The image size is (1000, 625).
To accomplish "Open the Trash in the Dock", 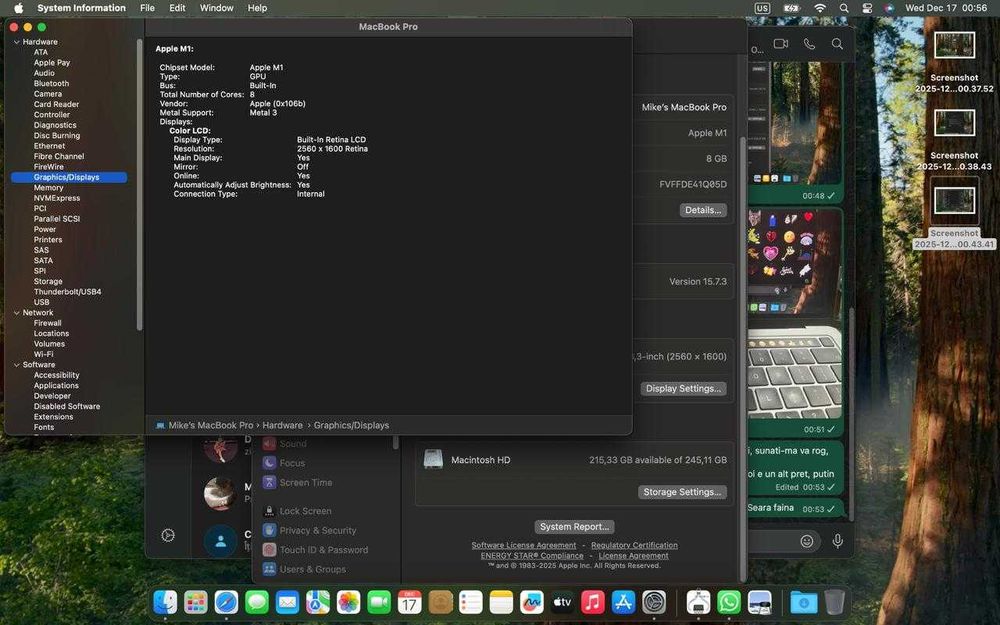I will coord(834,601).
